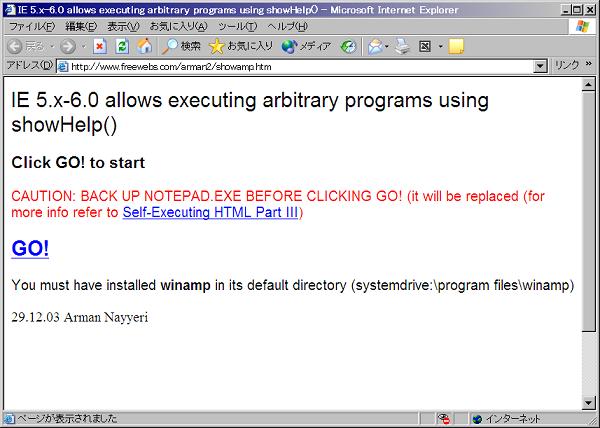Click the ページが表示されました status text
Viewport: 600px width, 428px height.
click(67, 418)
